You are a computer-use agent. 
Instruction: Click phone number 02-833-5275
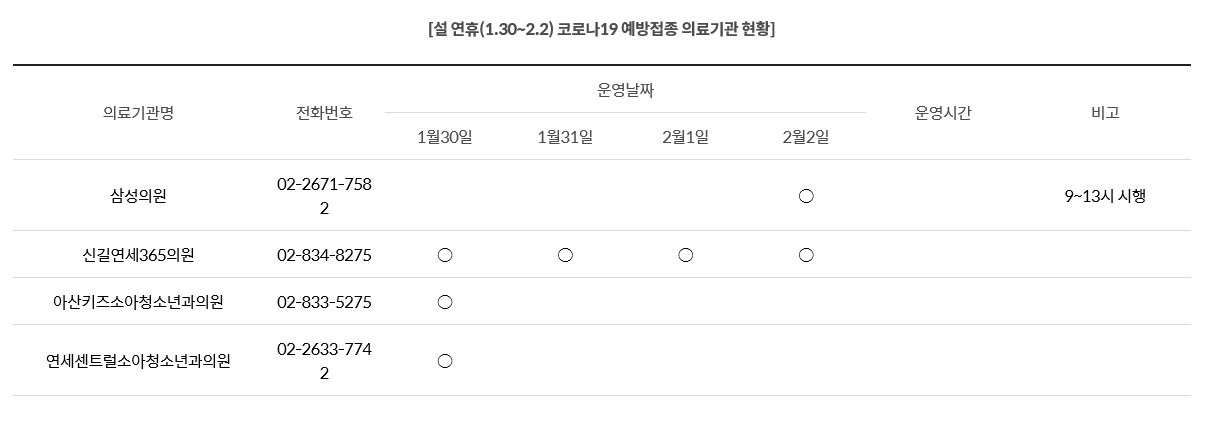point(324,301)
